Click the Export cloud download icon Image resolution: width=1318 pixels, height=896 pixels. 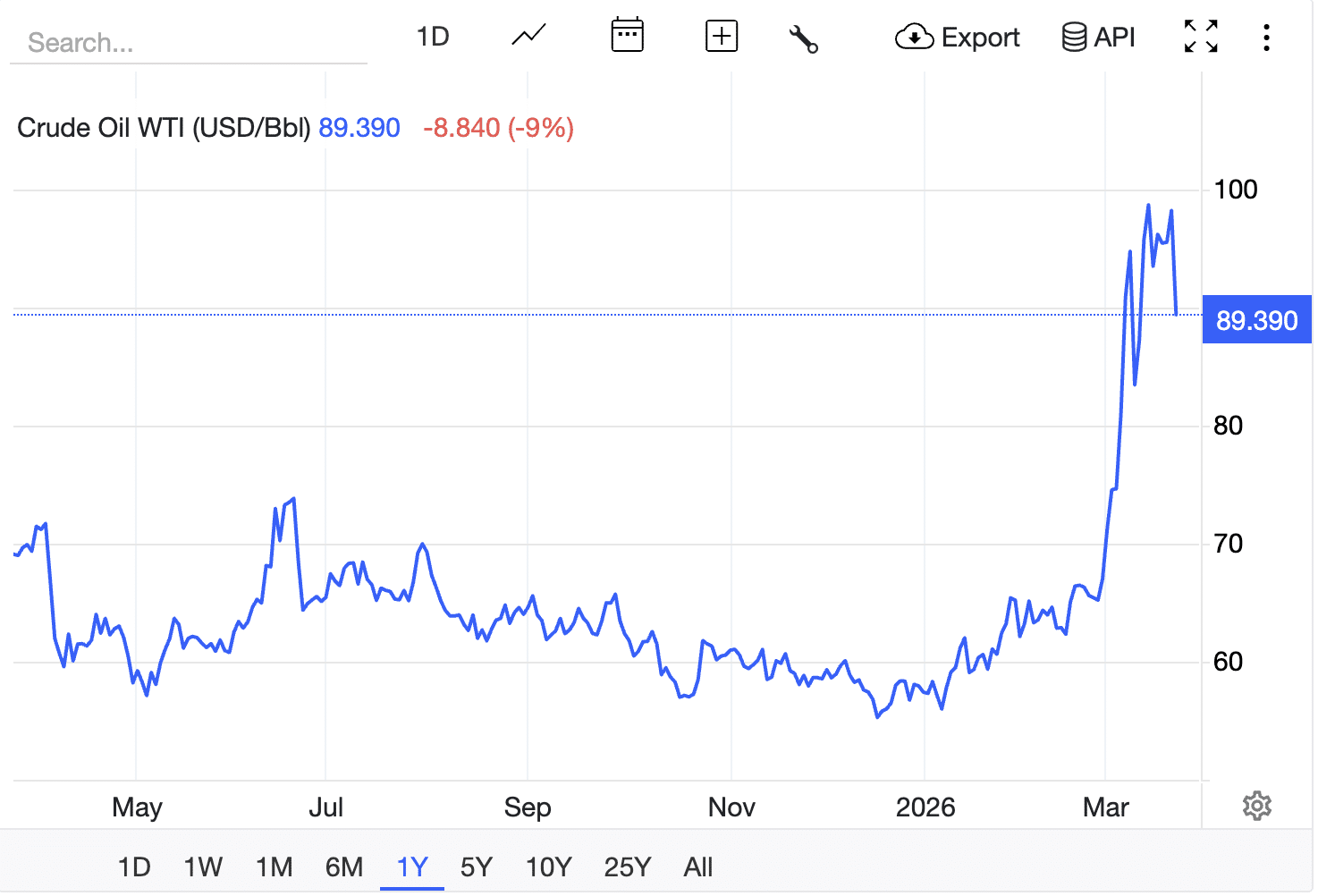(x=914, y=38)
